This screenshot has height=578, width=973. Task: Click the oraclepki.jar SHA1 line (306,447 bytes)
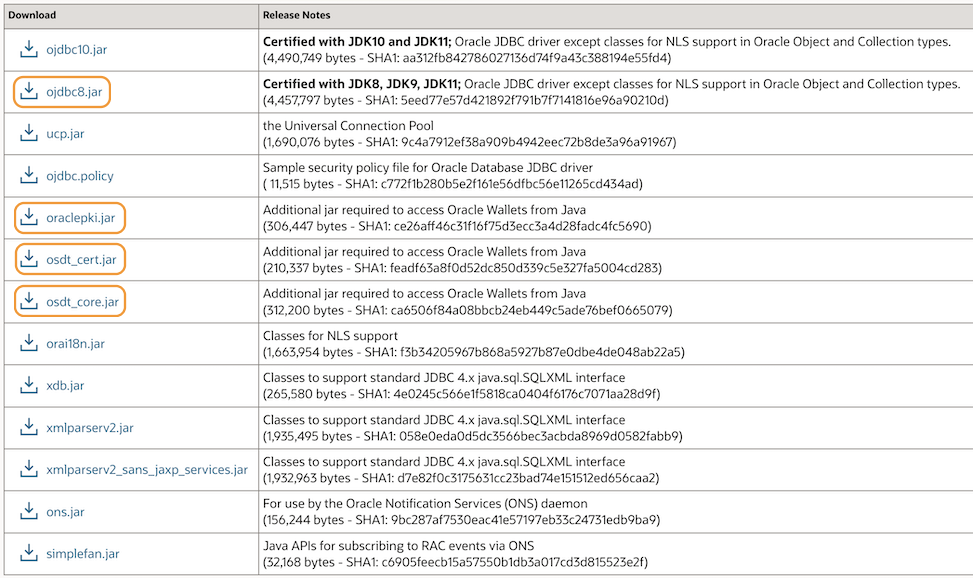[457, 226]
